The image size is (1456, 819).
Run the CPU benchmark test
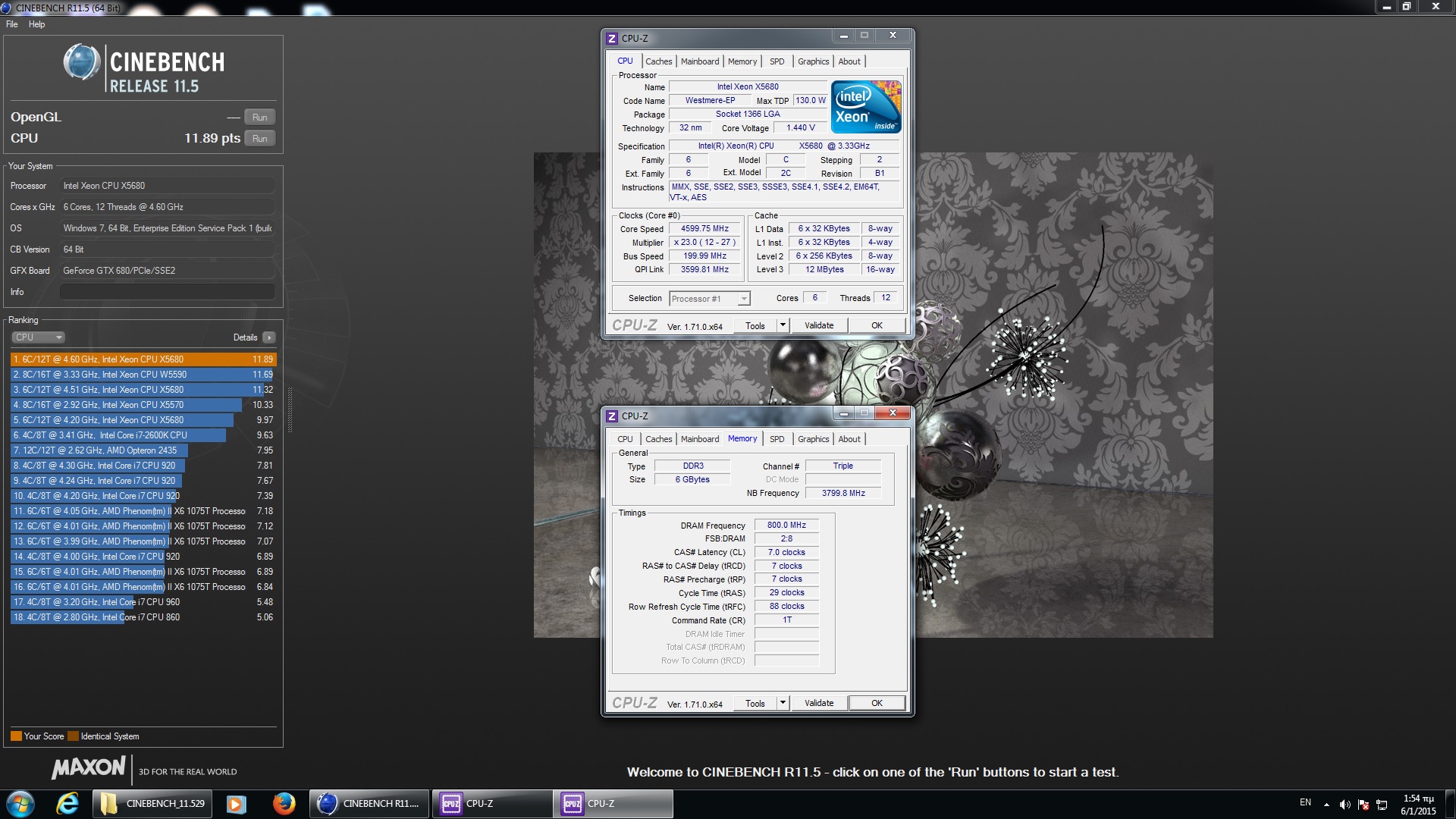259,139
